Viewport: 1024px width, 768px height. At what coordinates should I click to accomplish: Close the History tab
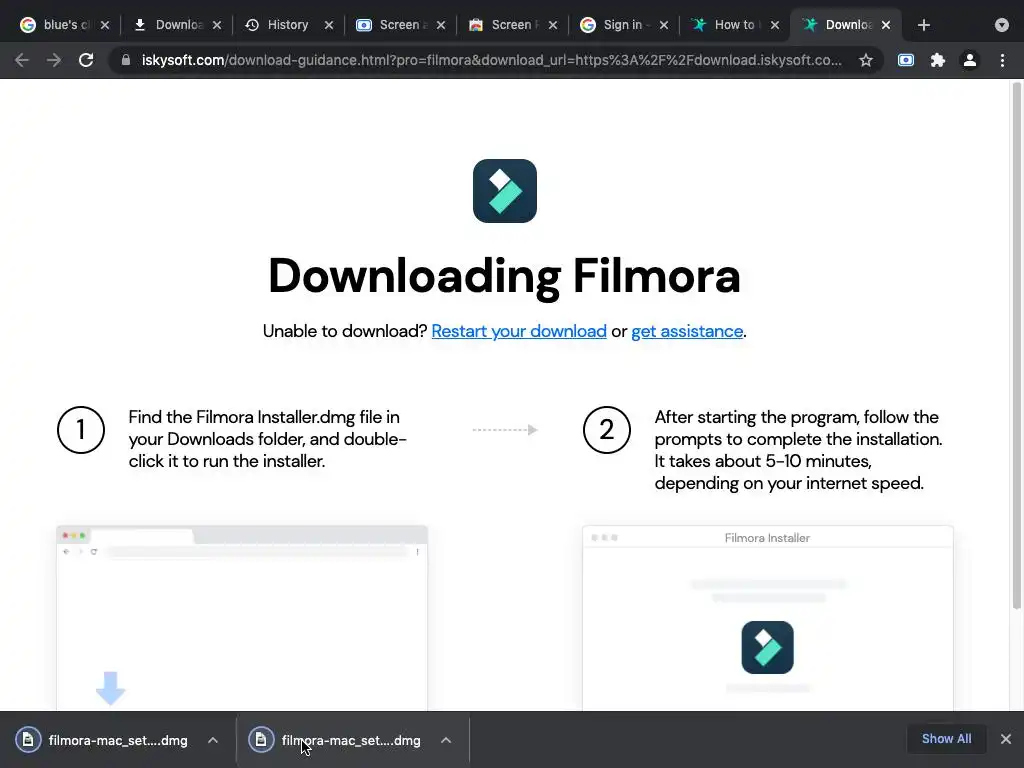[329, 25]
